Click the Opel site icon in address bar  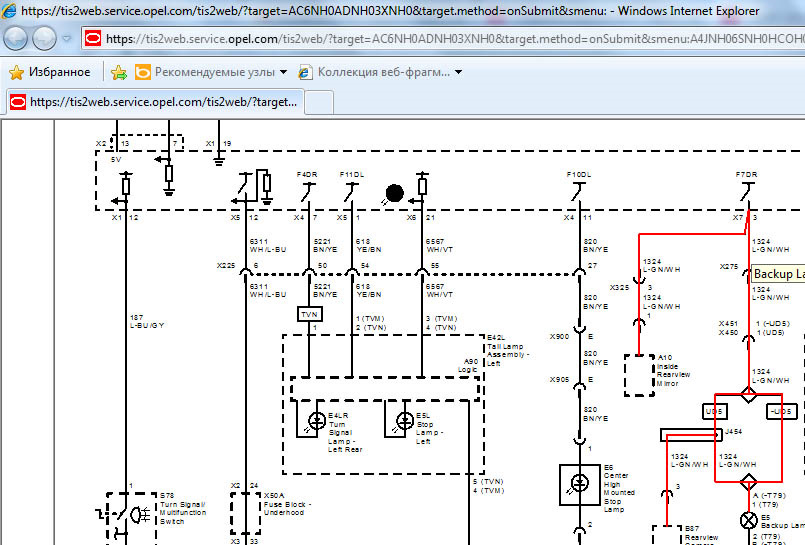(93, 38)
